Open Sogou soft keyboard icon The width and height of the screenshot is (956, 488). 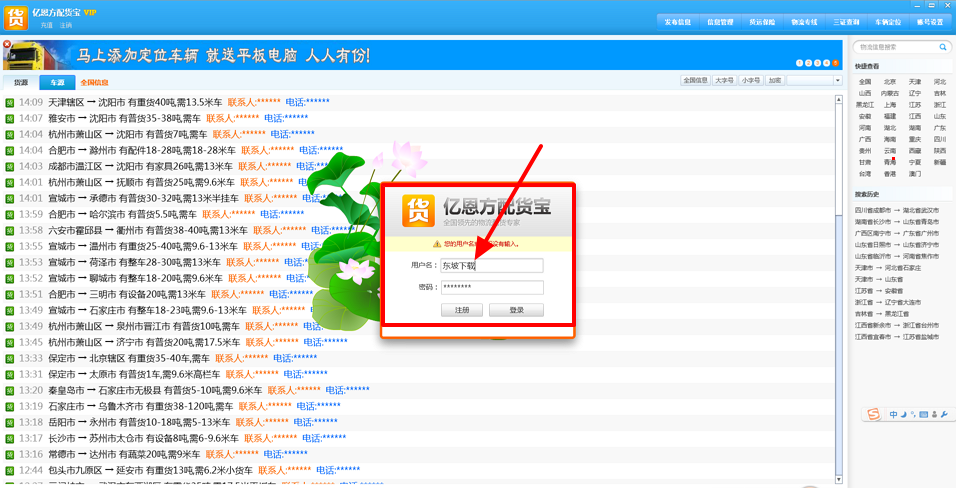924,415
